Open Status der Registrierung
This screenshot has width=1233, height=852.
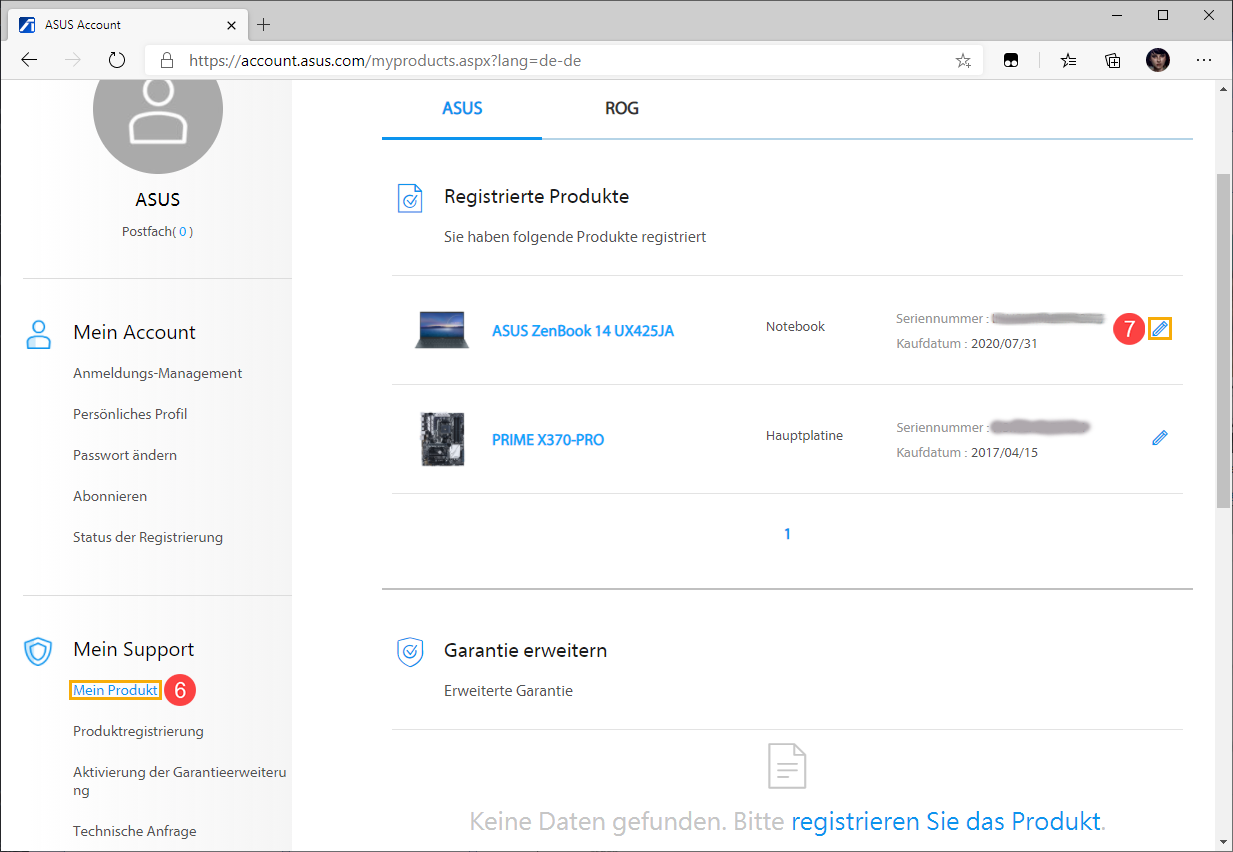coord(148,537)
